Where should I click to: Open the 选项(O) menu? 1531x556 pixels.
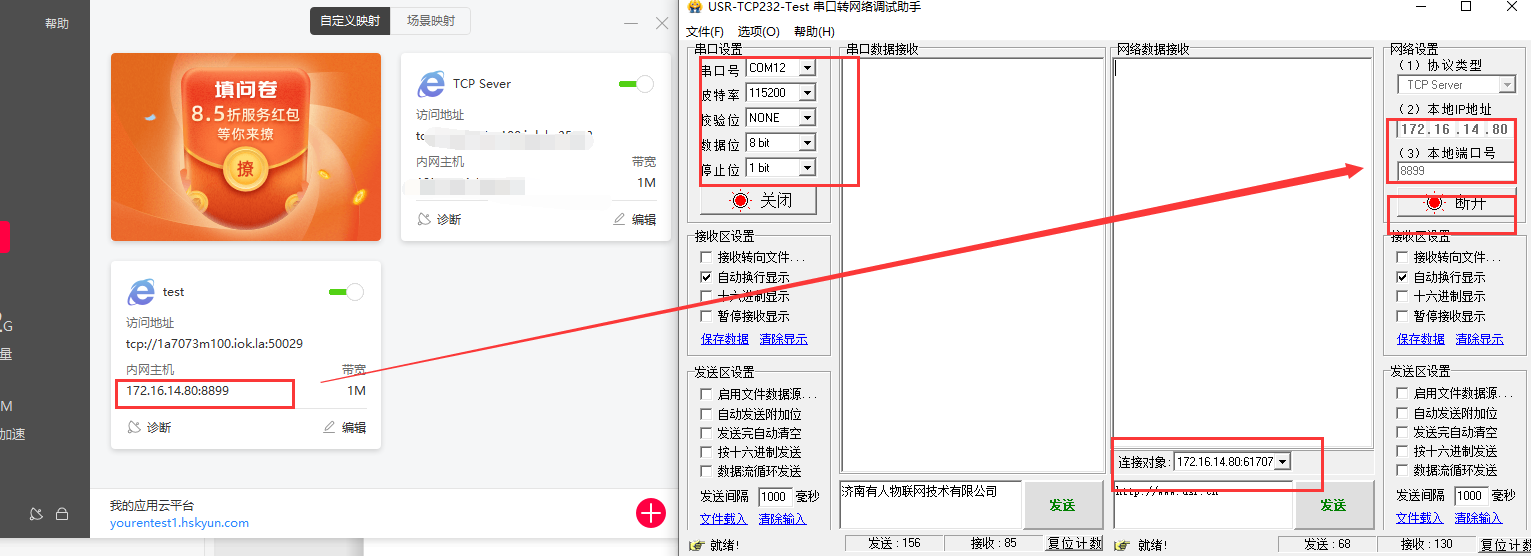[x=758, y=32]
